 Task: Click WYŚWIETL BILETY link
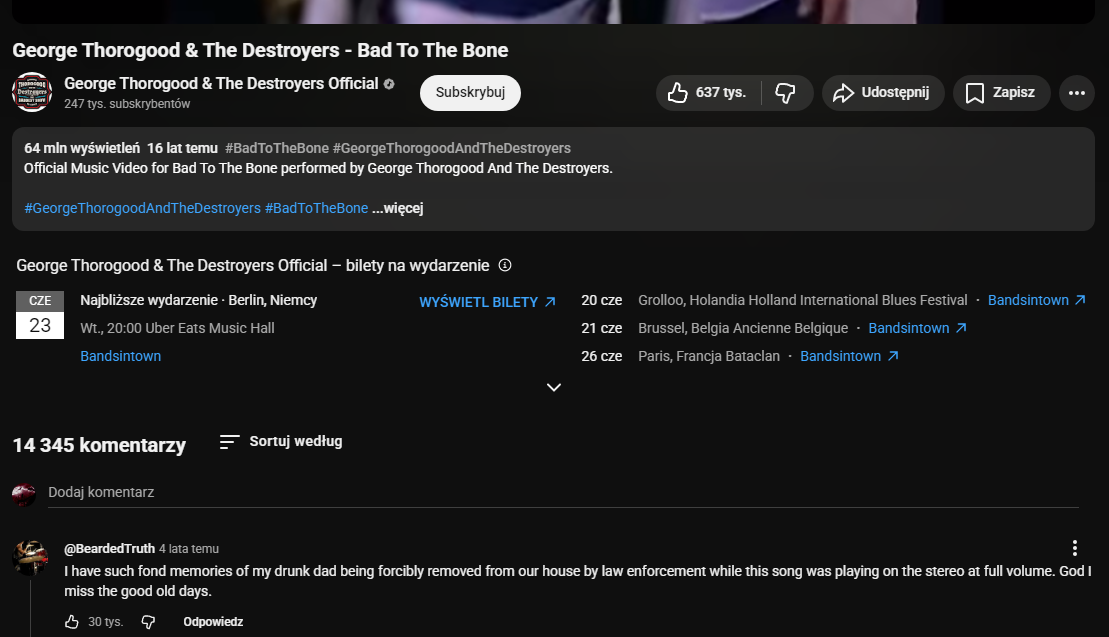pos(487,302)
